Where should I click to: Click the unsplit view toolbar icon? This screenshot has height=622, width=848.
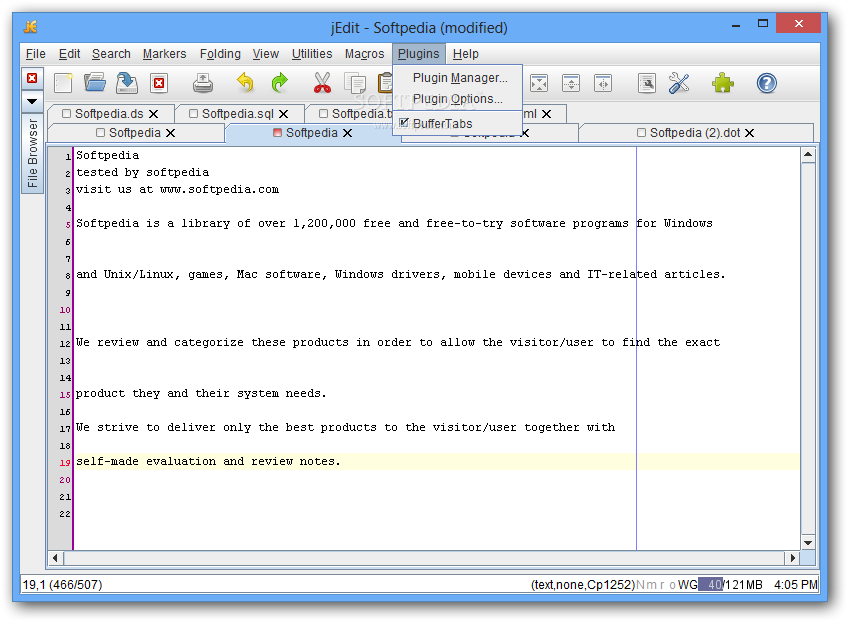point(539,83)
